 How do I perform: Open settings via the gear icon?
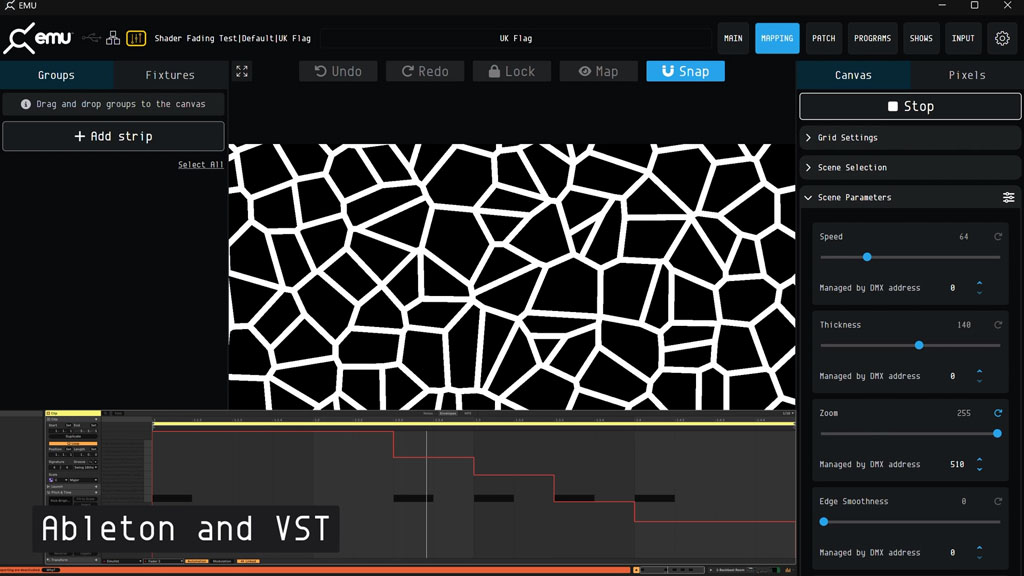tap(1002, 38)
